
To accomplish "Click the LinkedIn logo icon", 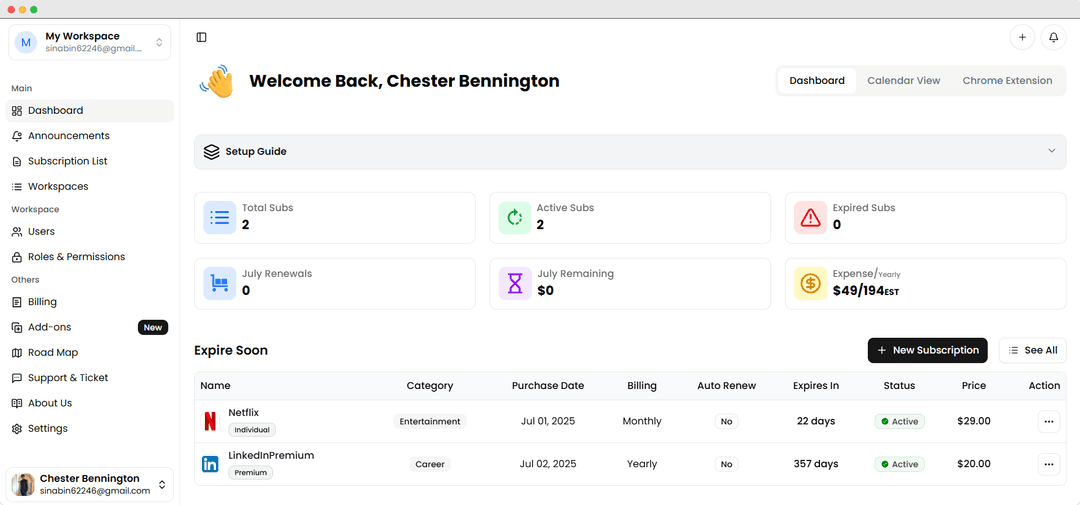I will click(x=210, y=464).
